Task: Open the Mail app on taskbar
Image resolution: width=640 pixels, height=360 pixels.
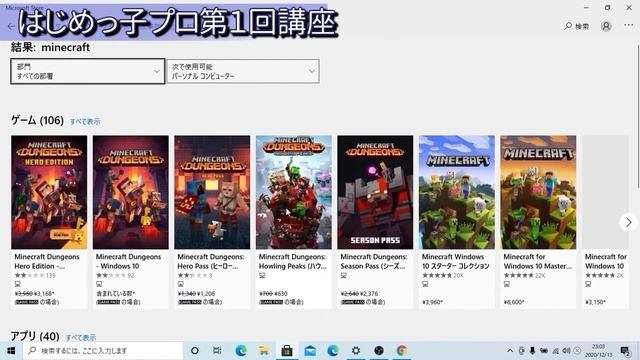Action: tap(310, 351)
